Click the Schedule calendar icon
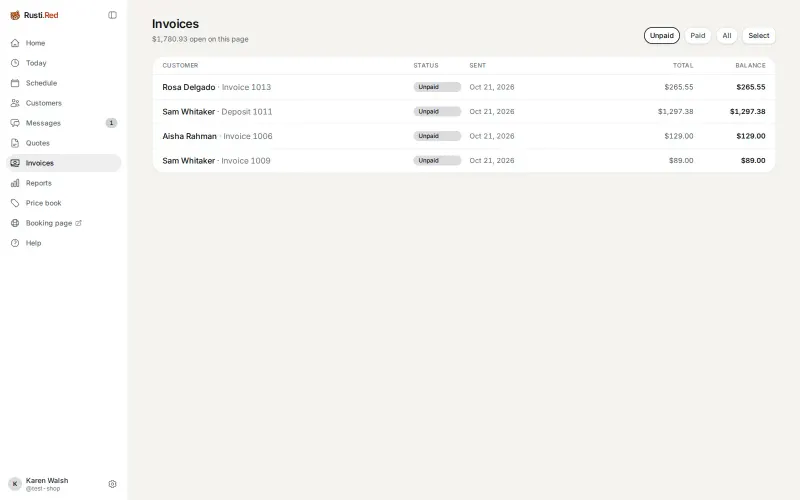Image resolution: width=800 pixels, height=500 pixels. click(x=15, y=83)
